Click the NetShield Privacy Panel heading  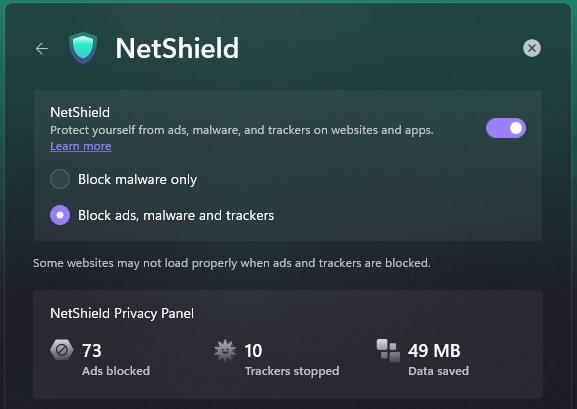(122, 313)
